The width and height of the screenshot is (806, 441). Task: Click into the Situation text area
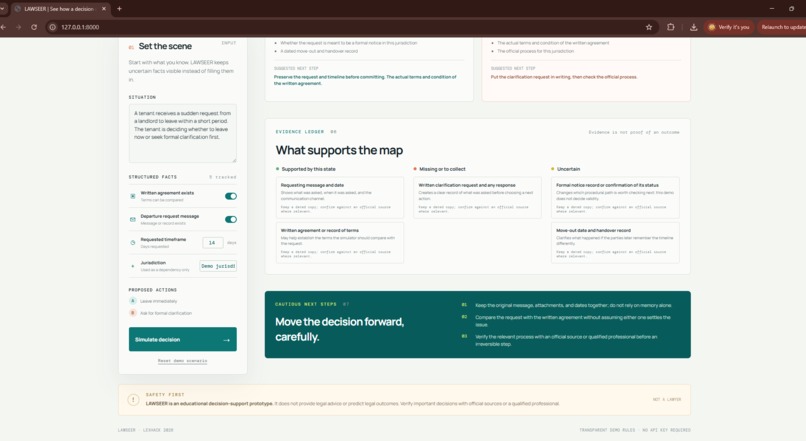(182, 133)
